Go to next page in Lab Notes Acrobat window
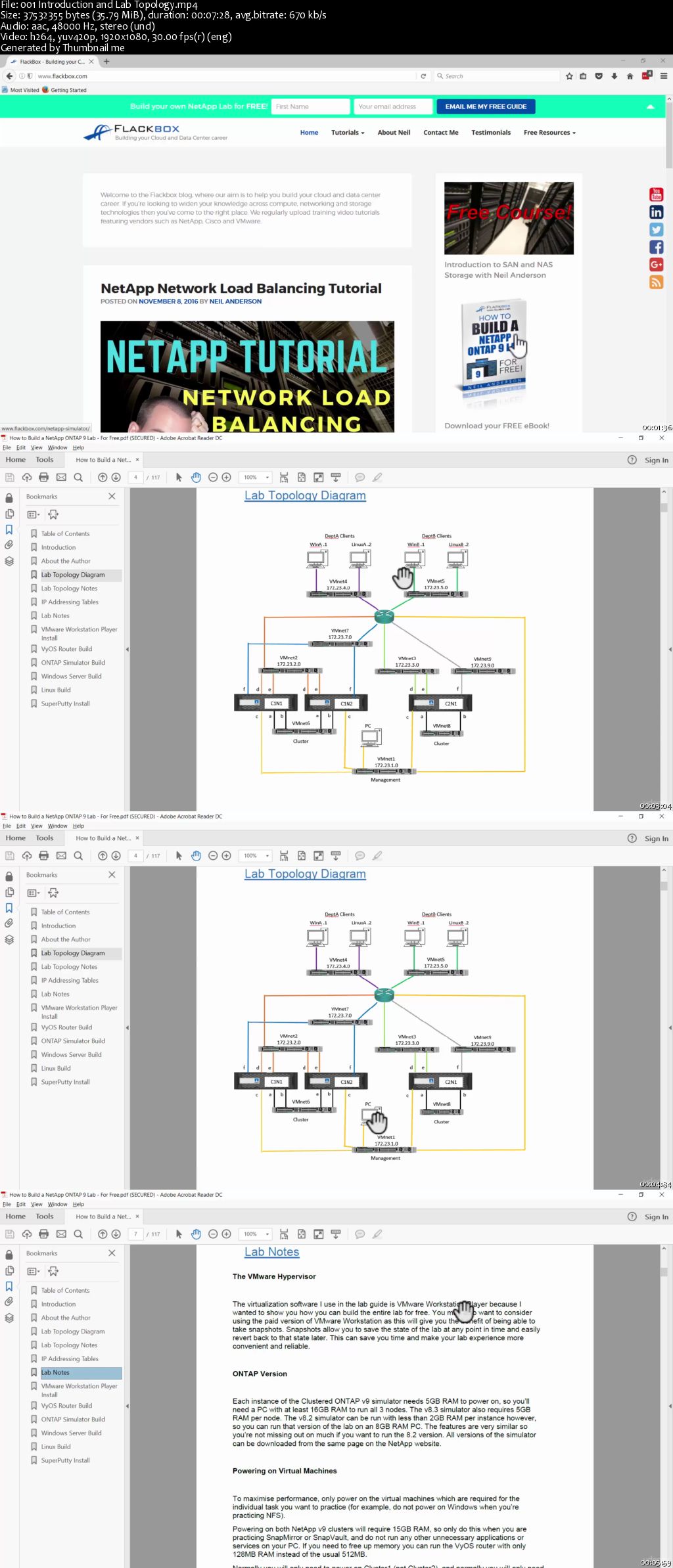The image size is (673, 1568). point(116,1234)
